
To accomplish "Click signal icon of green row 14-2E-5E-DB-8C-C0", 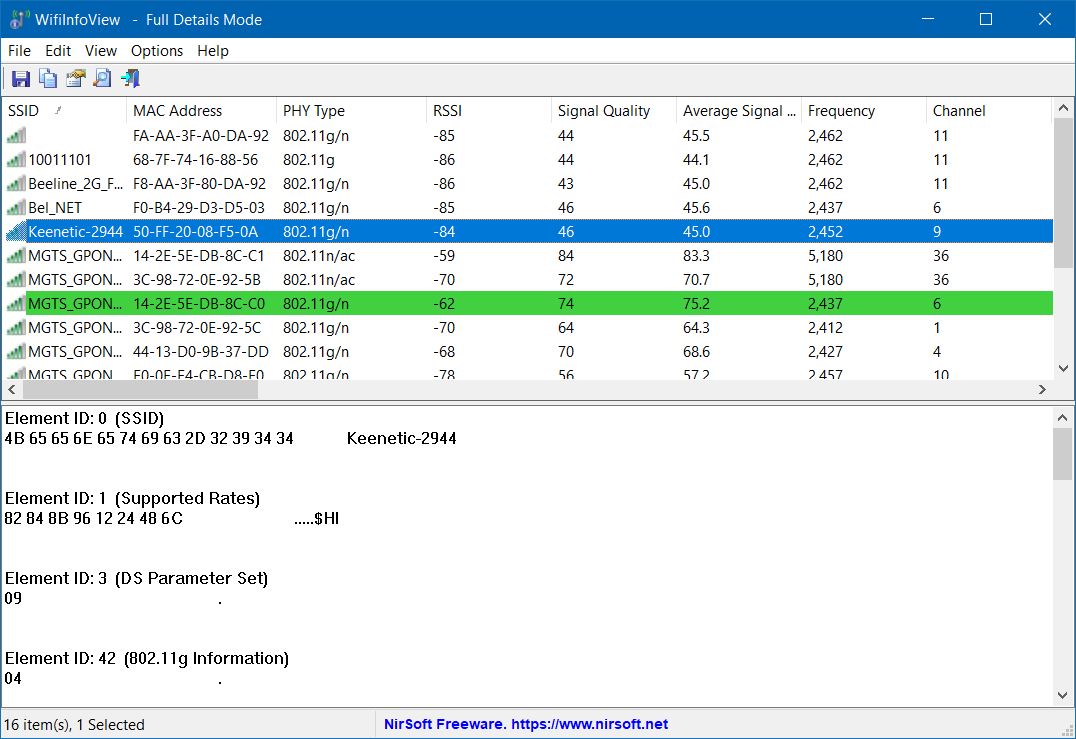I will [16, 304].
